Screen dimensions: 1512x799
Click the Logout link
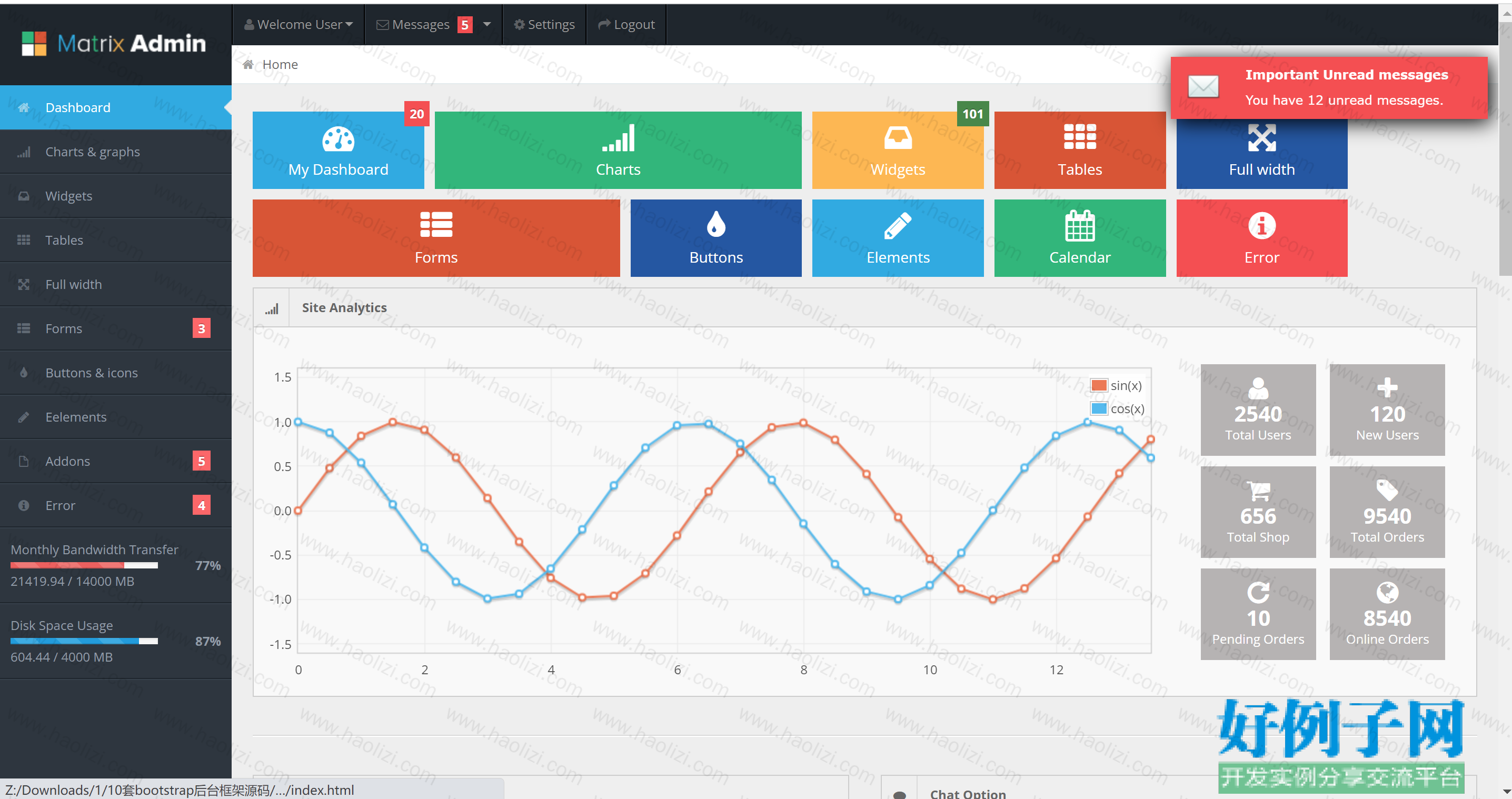626,25
